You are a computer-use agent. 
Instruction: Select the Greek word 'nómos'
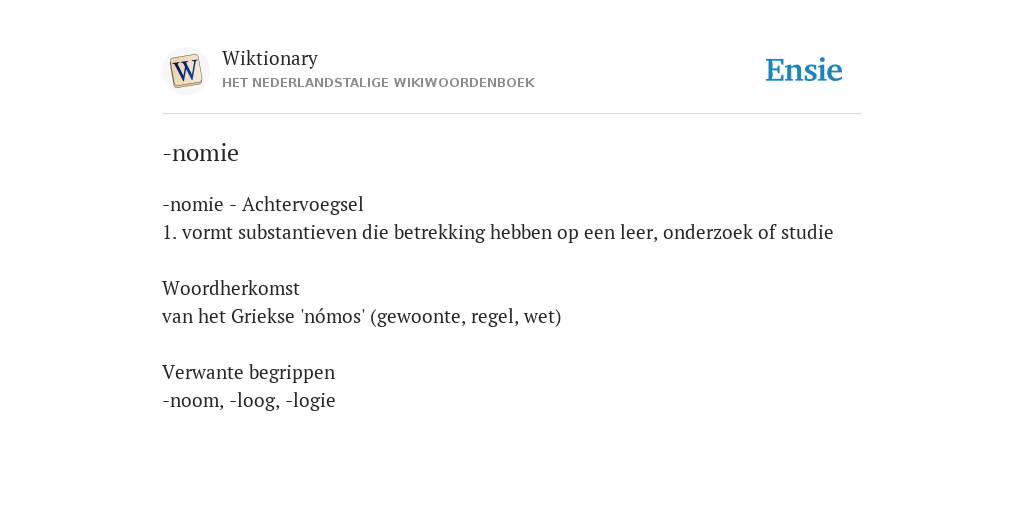pos(332,316)
